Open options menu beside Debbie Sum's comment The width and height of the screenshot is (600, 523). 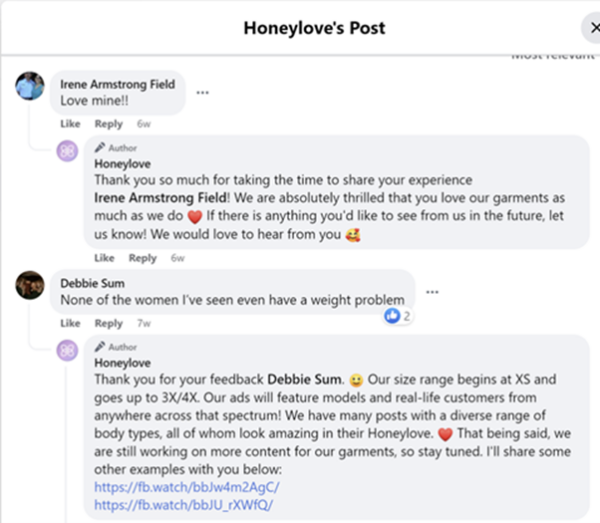point(432,292)
